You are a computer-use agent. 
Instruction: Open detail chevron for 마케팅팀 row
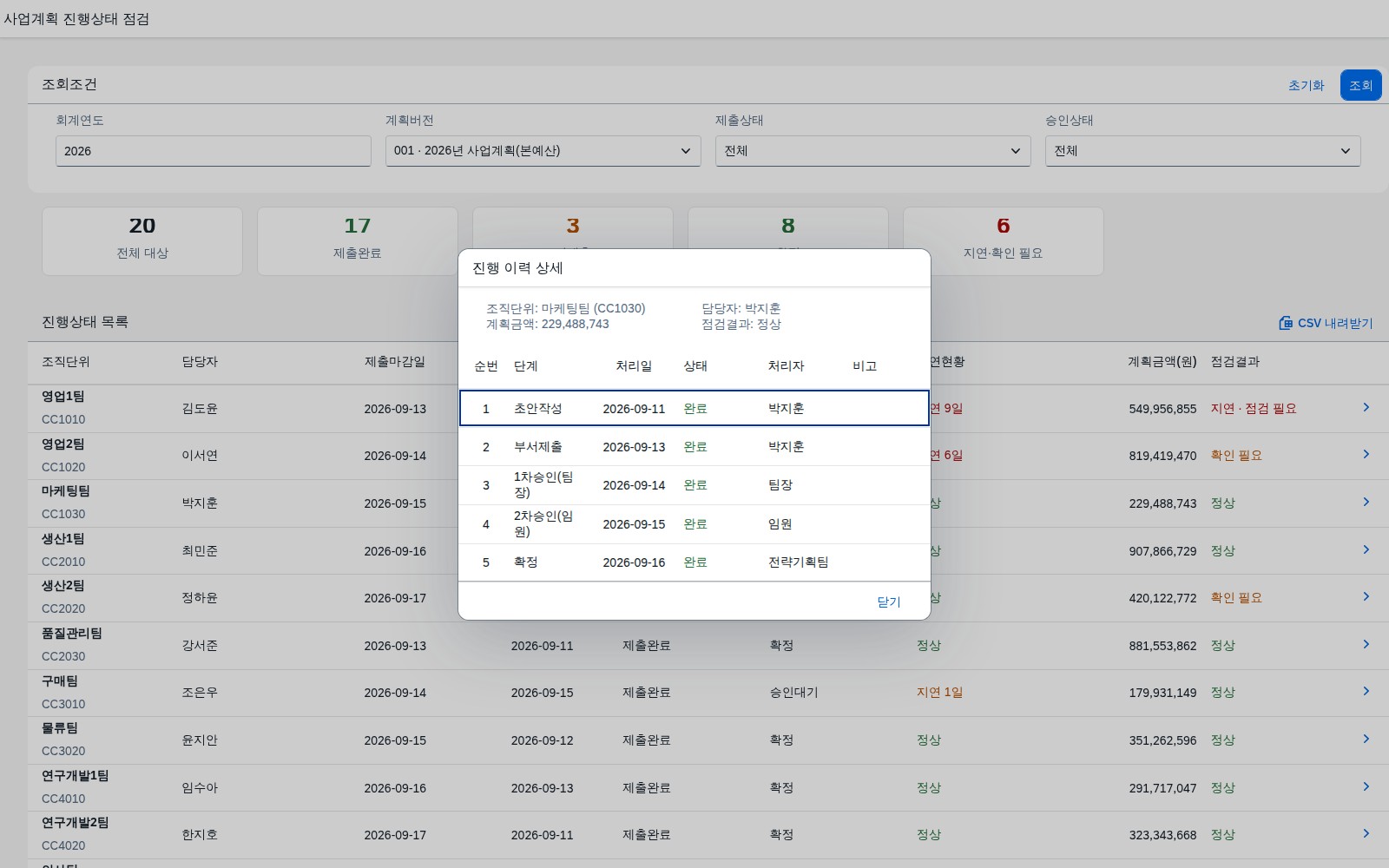point(1366,502)
